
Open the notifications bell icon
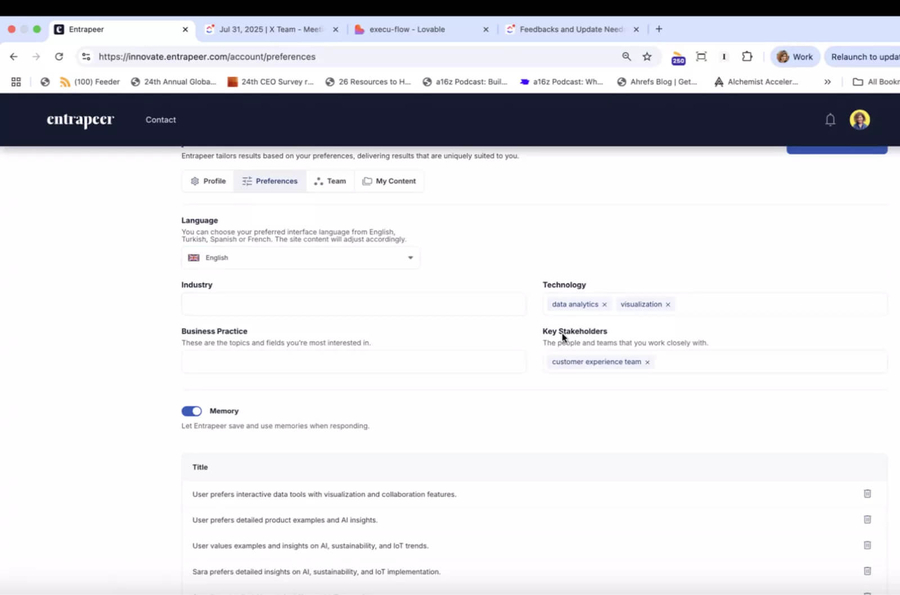pyautogui.click(x=830, y=120)
